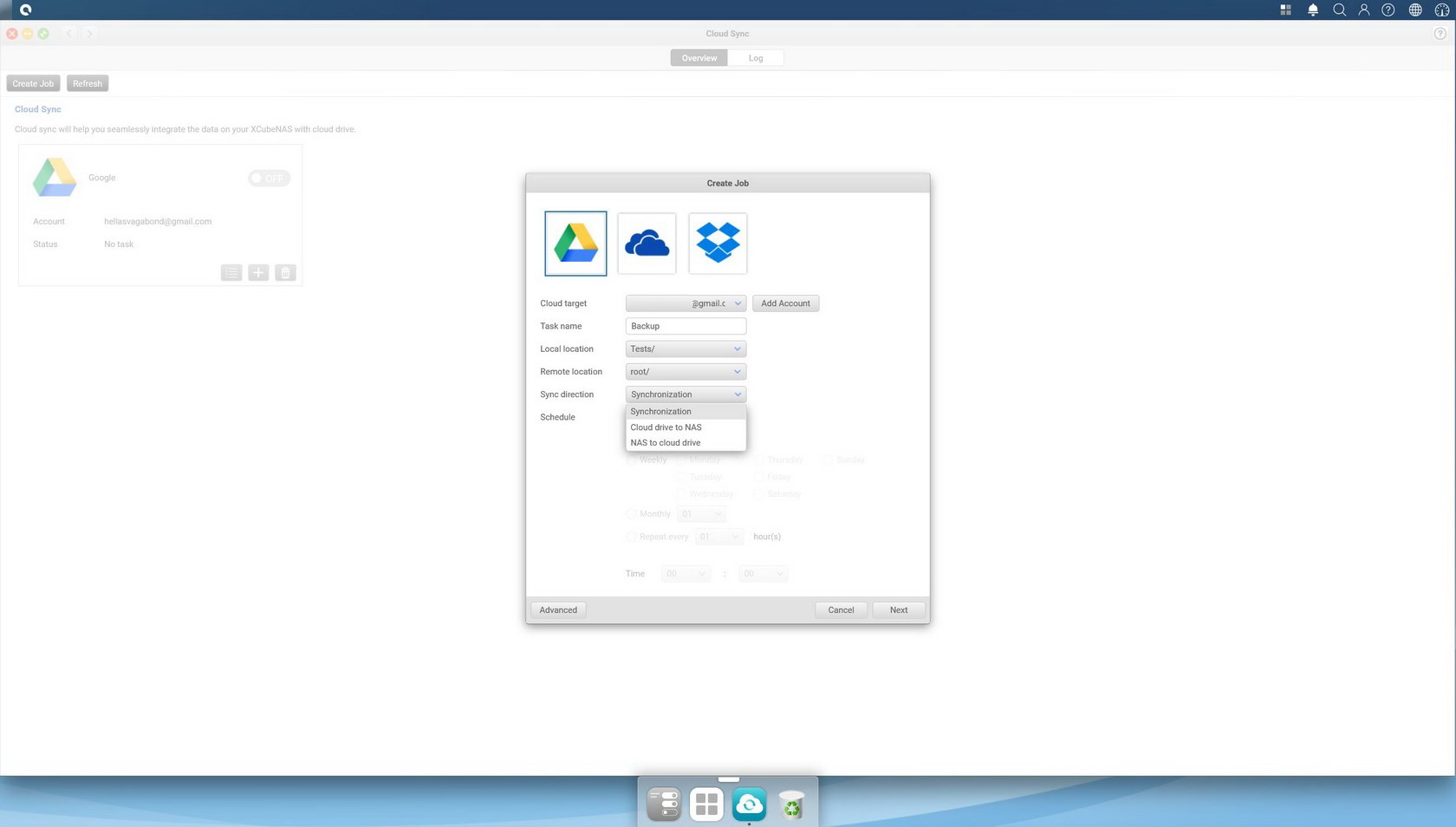Check the Tuesday checkbox

coord(681,477)
